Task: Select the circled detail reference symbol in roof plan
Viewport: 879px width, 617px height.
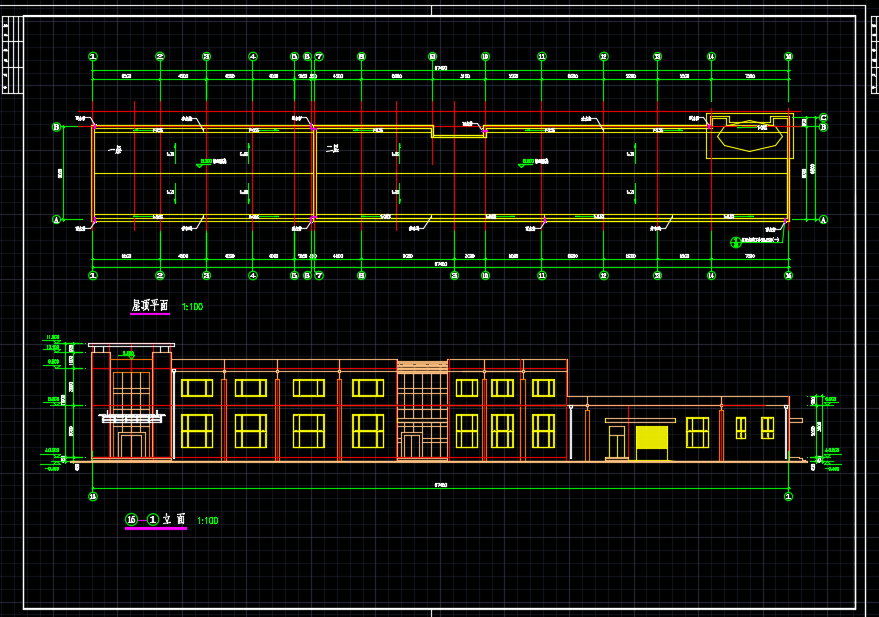Action: coord(735,241)
